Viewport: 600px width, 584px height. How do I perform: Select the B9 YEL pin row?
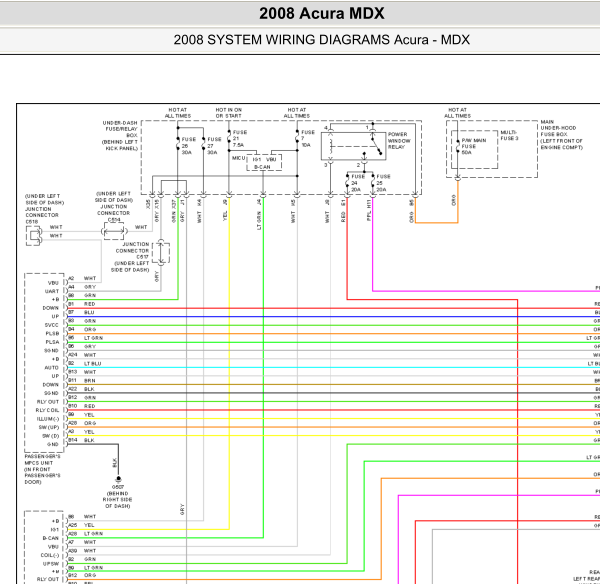click(81, 414)
